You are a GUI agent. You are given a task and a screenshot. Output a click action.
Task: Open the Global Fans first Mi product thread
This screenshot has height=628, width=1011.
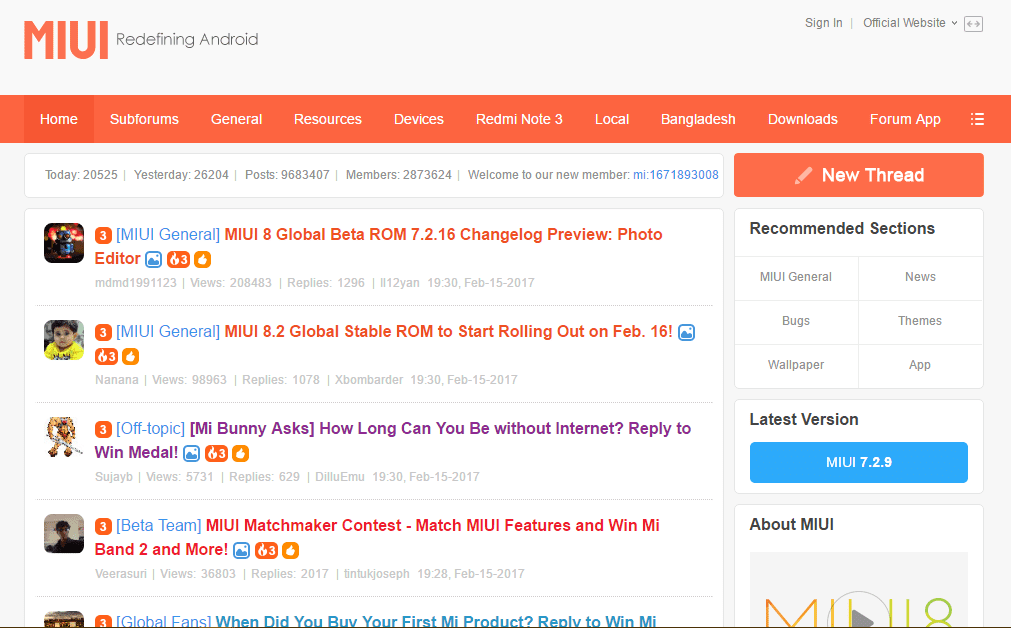(x=436, y=620)
